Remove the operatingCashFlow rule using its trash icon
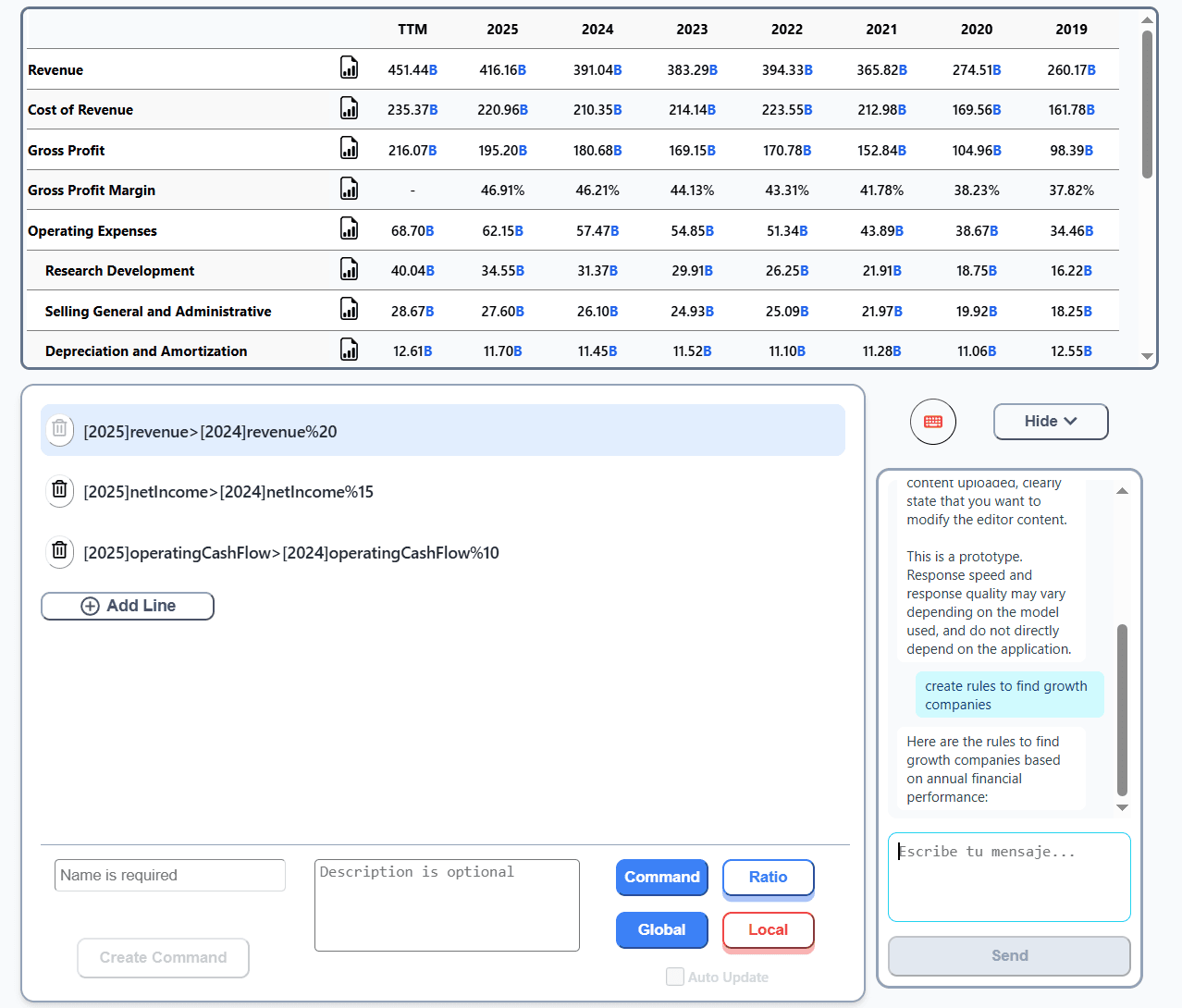The height and width of the screenshot is (1008, 1182). pos(59,551)
